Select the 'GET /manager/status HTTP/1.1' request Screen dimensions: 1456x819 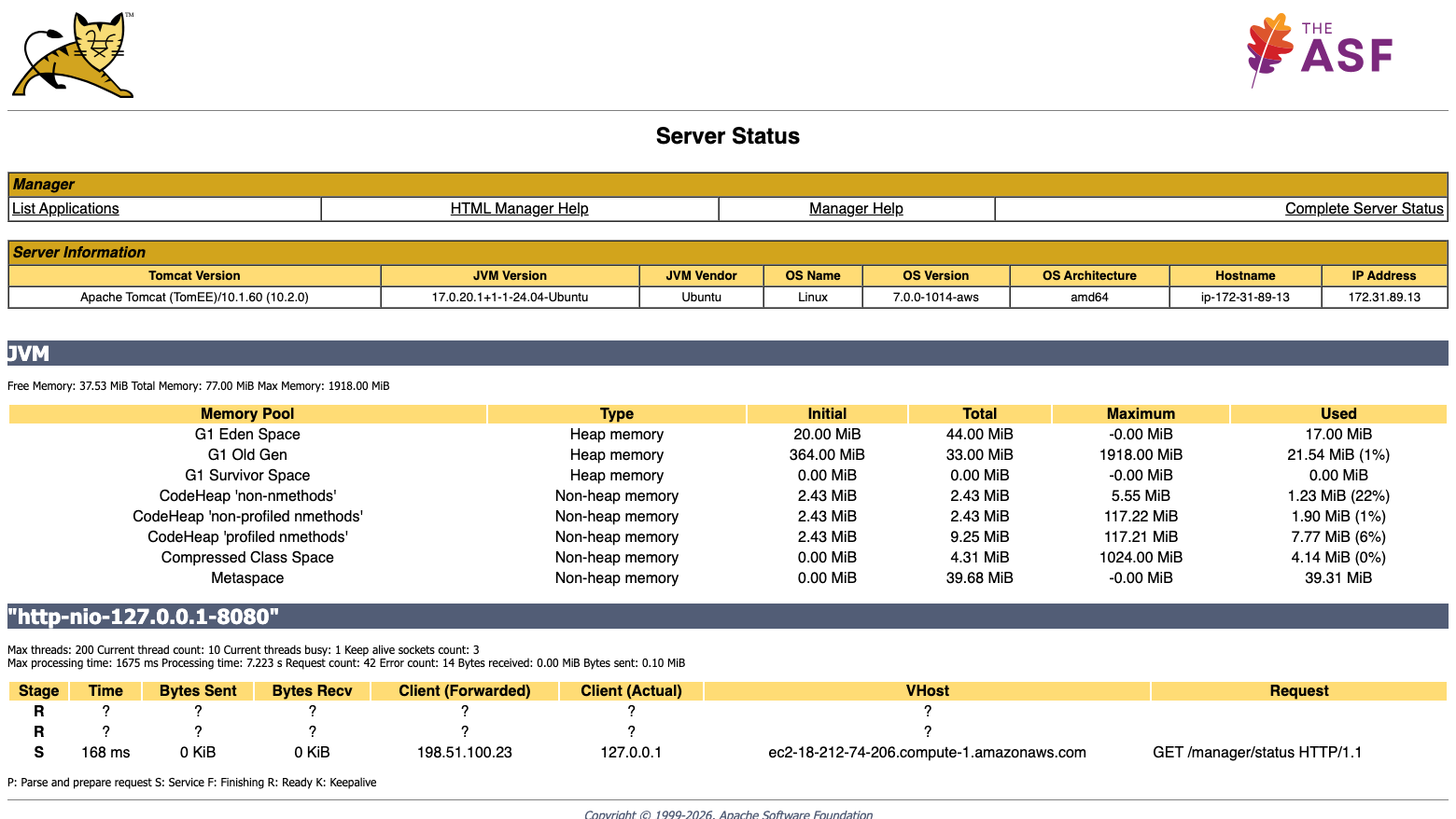pyautogui.click(x=1257, y=753)
